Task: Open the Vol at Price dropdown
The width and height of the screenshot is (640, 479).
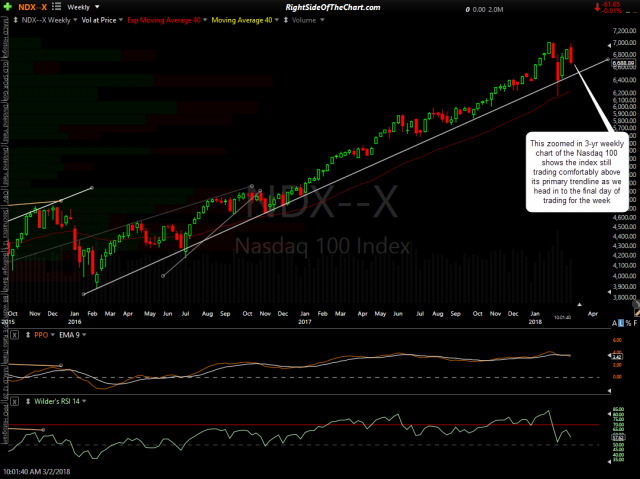Action: point(120,20)
